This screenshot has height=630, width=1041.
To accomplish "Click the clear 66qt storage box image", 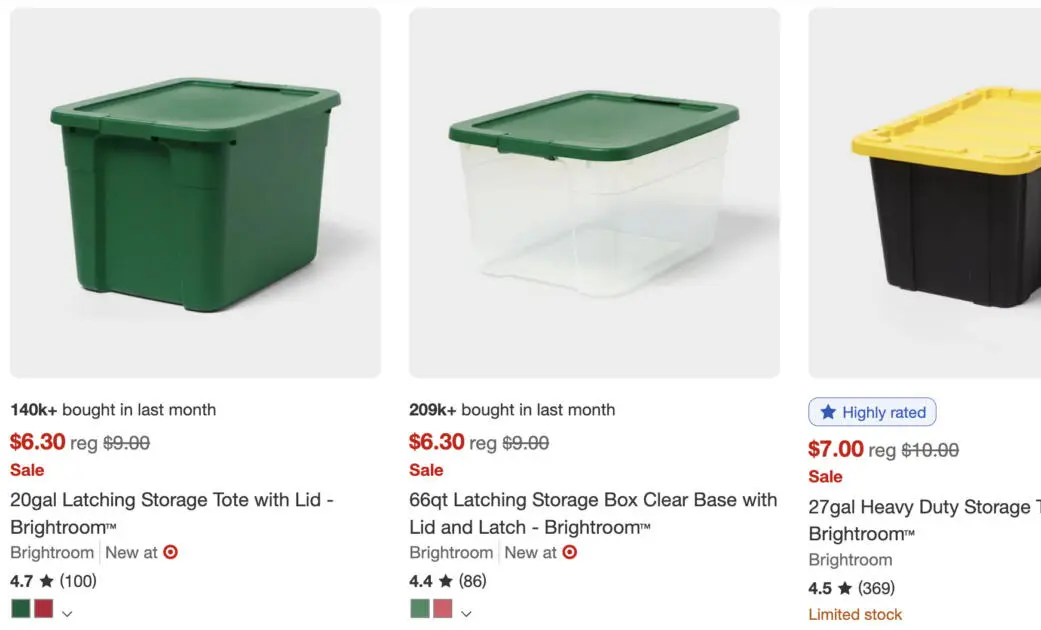I will click(594, 193).
